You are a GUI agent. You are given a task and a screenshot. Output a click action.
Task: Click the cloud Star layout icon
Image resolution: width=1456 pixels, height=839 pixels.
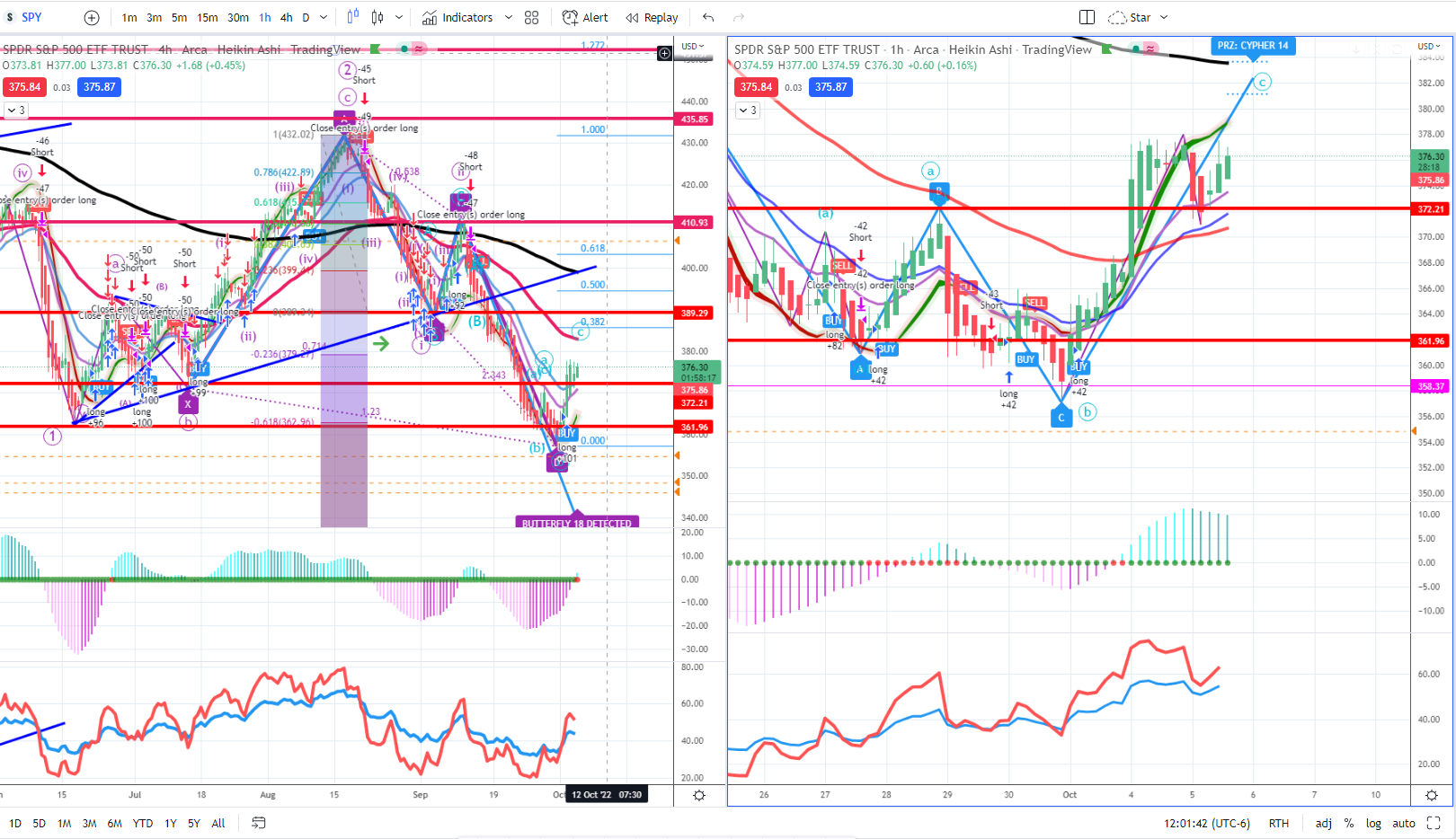[x=1117, y=17]
